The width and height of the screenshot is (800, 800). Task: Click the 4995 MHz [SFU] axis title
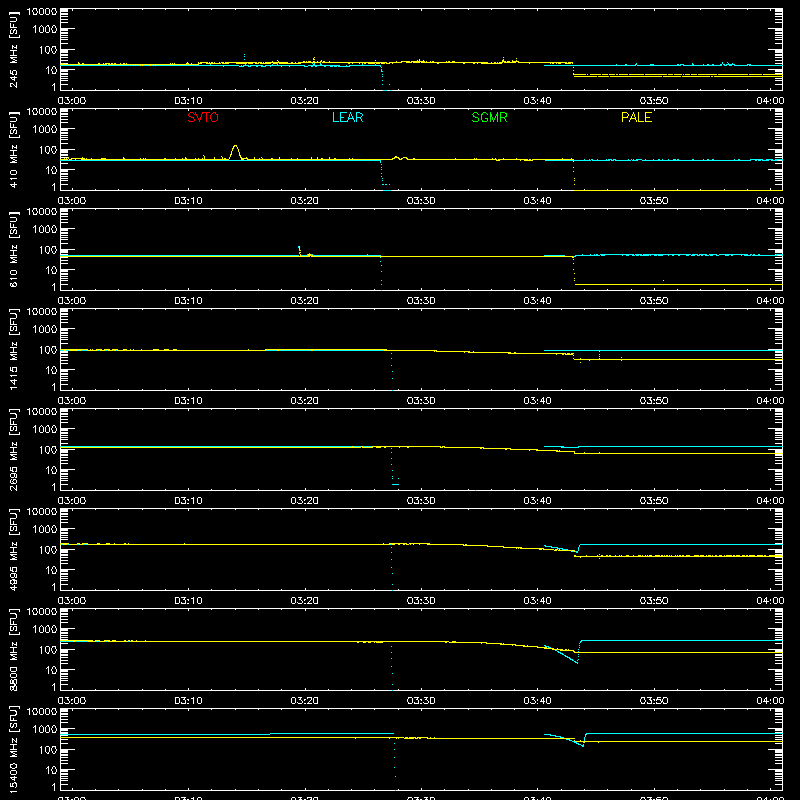coord(13,549)
